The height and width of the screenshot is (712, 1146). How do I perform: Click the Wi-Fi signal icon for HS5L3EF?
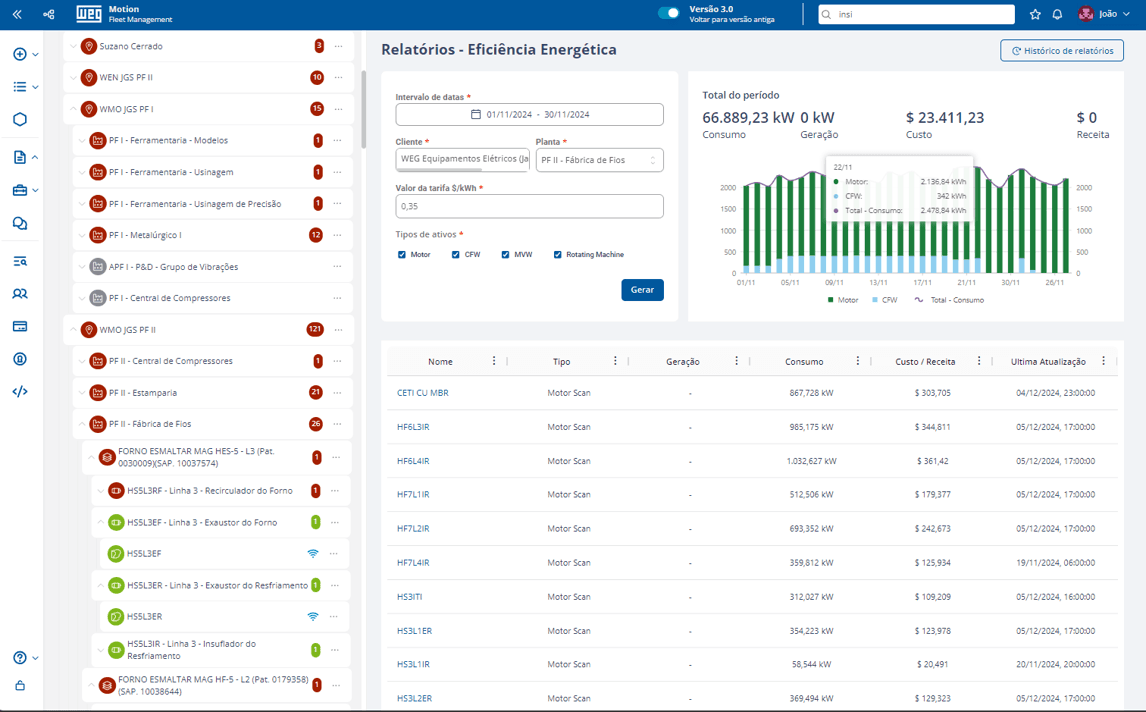[x=313, y=553]
